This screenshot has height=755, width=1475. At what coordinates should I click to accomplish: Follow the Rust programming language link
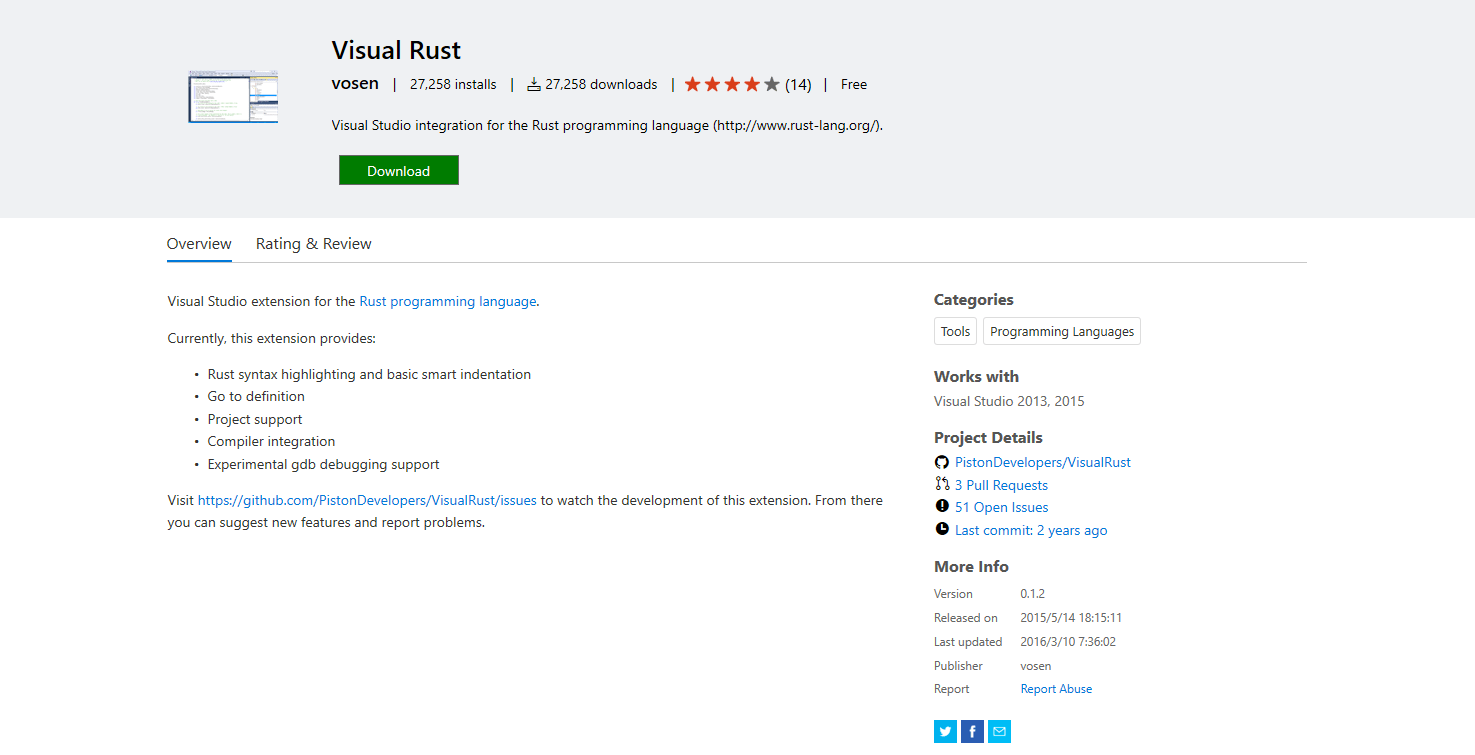[x=448, y=301]
